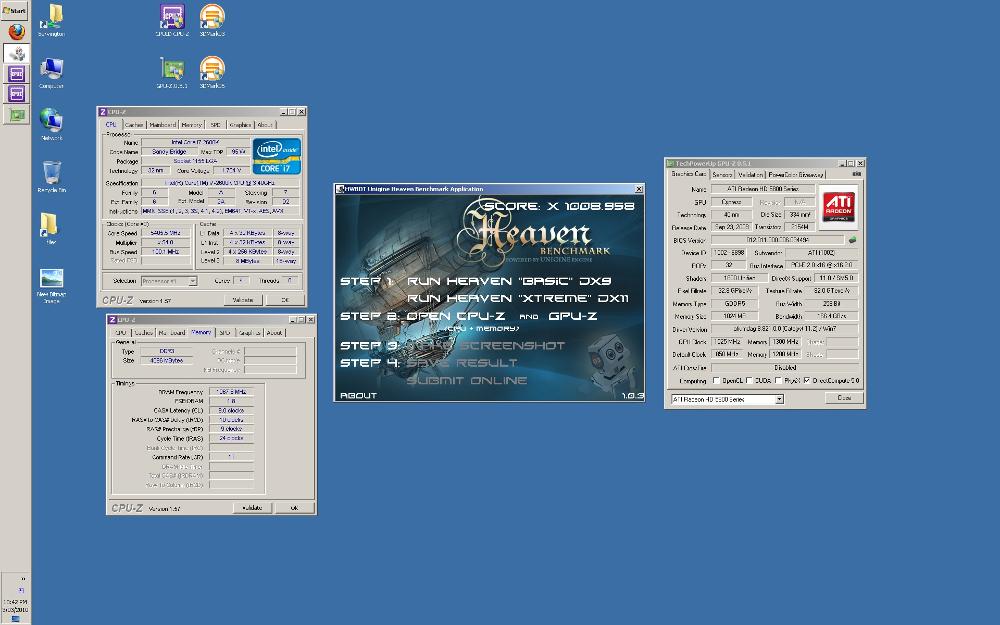Open the Recycle Bin icon

coord(51,176)
